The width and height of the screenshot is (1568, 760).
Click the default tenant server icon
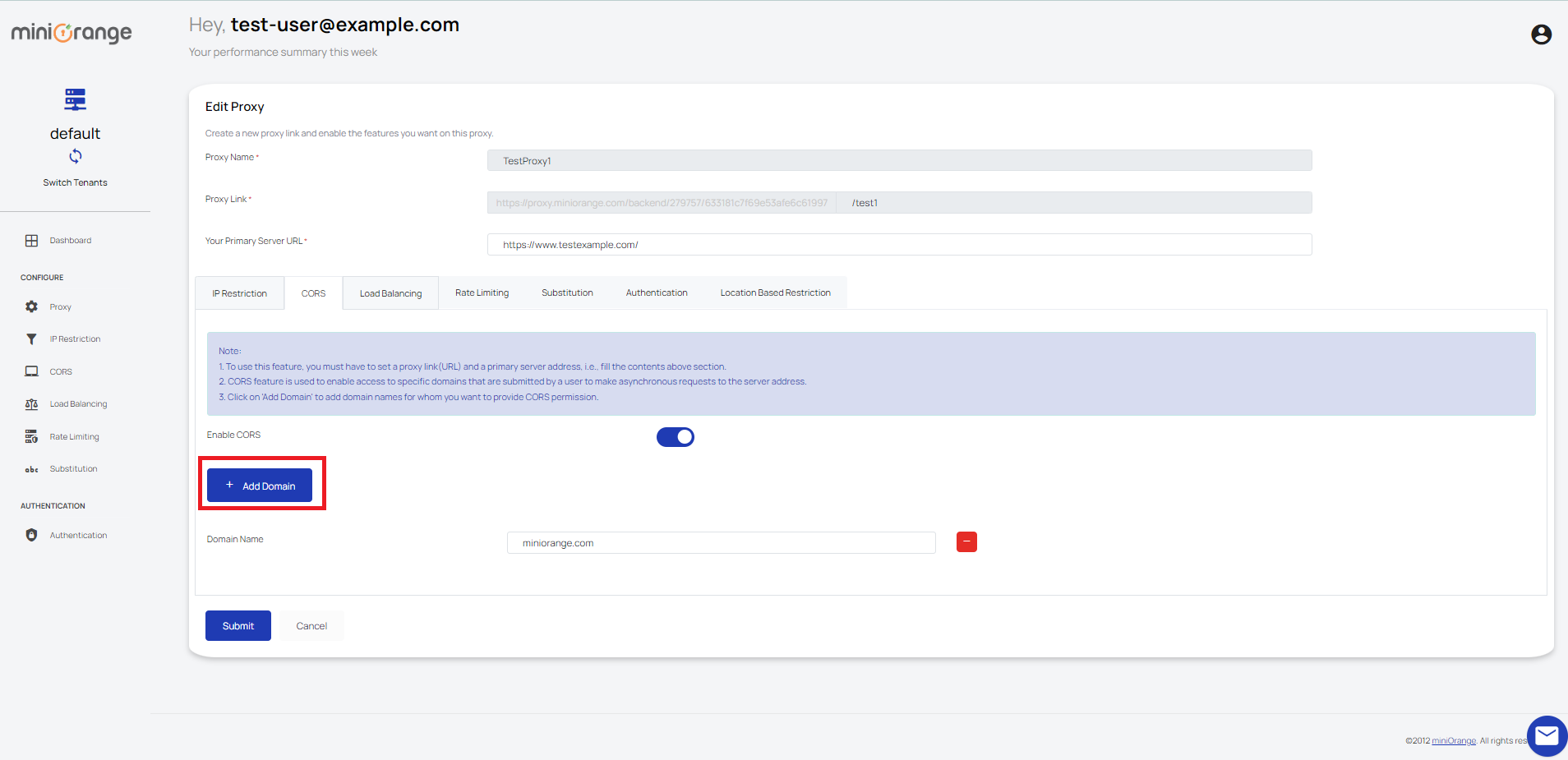click(75, 99)
